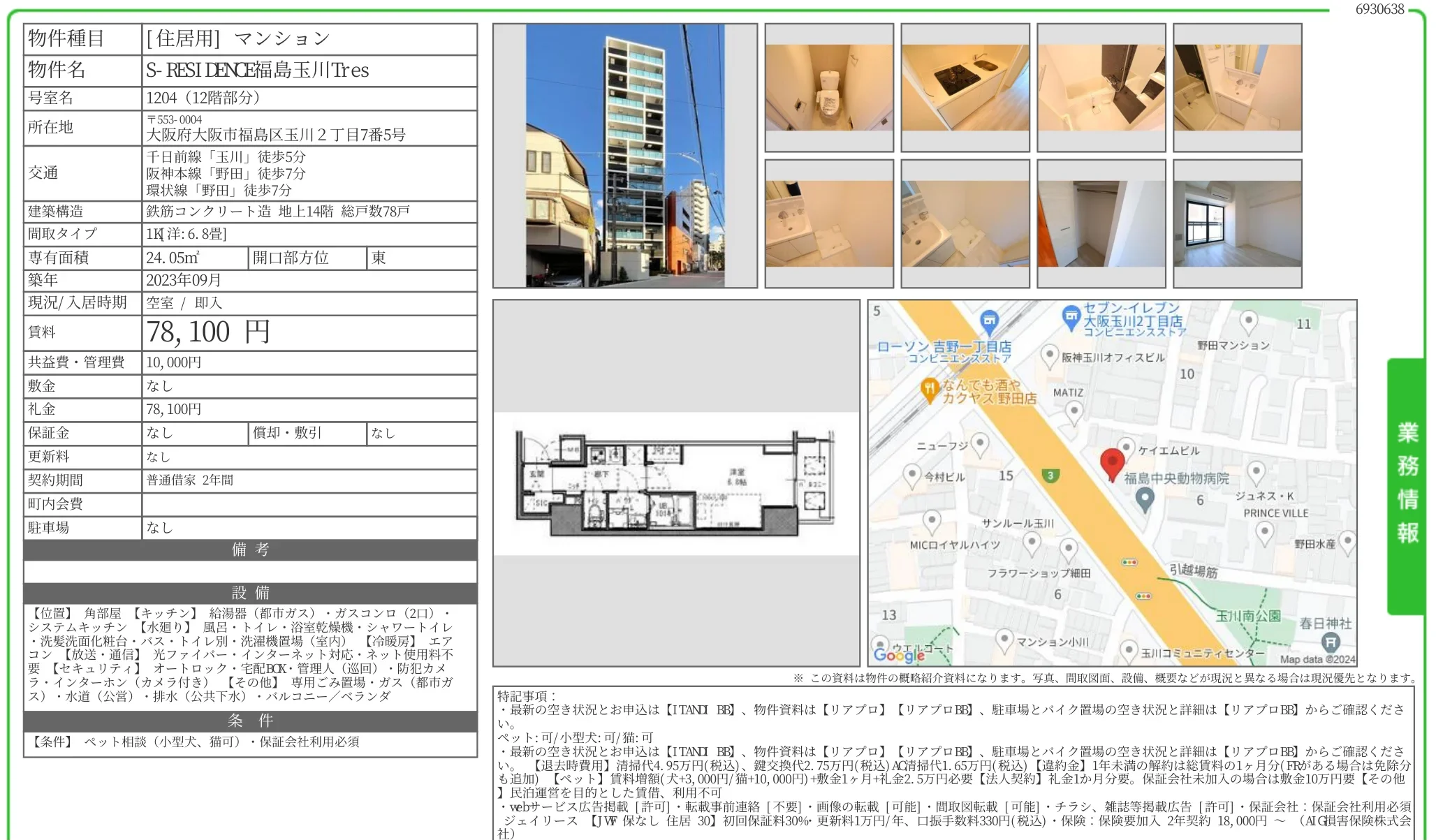Select the orange restaurant marker for カクヤス野田店
The width and height of the screenshot is (1436, 840).
(930, 390)
